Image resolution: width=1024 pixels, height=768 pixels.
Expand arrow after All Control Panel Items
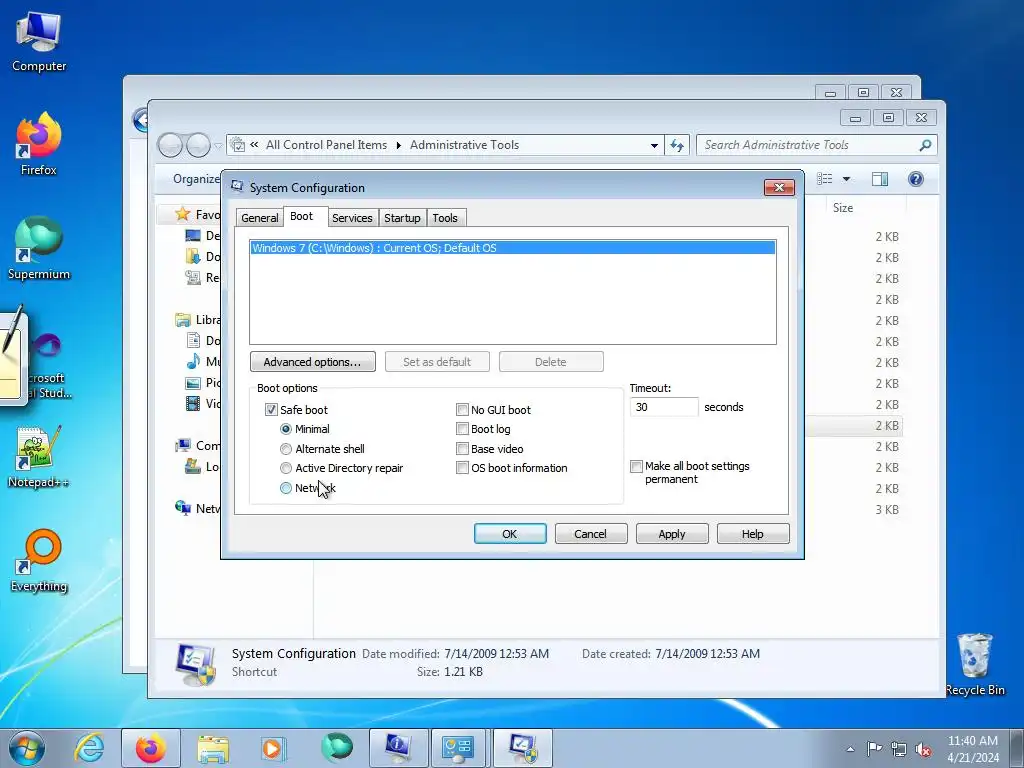tap(398, 145)
